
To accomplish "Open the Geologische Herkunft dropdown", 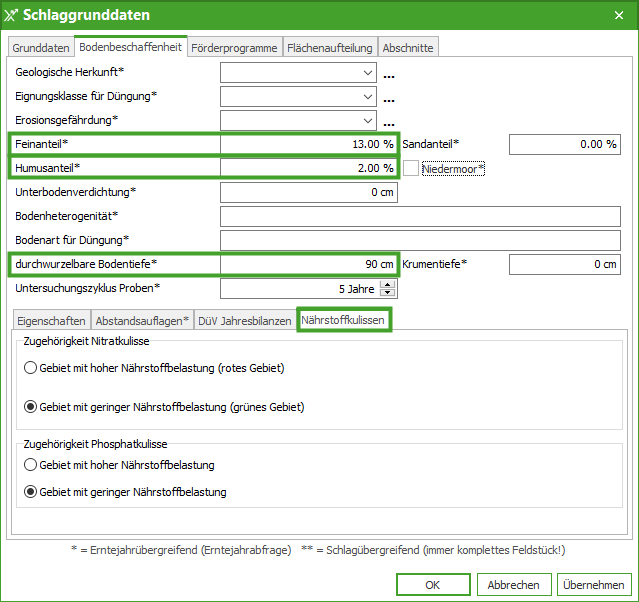I will pos(367,73).
